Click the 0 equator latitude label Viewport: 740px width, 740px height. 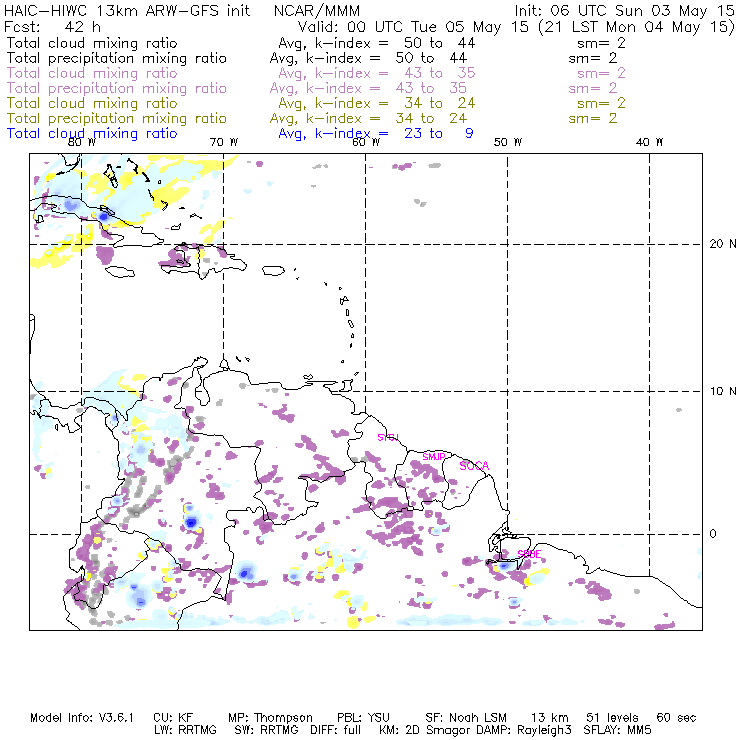[713, 534]
